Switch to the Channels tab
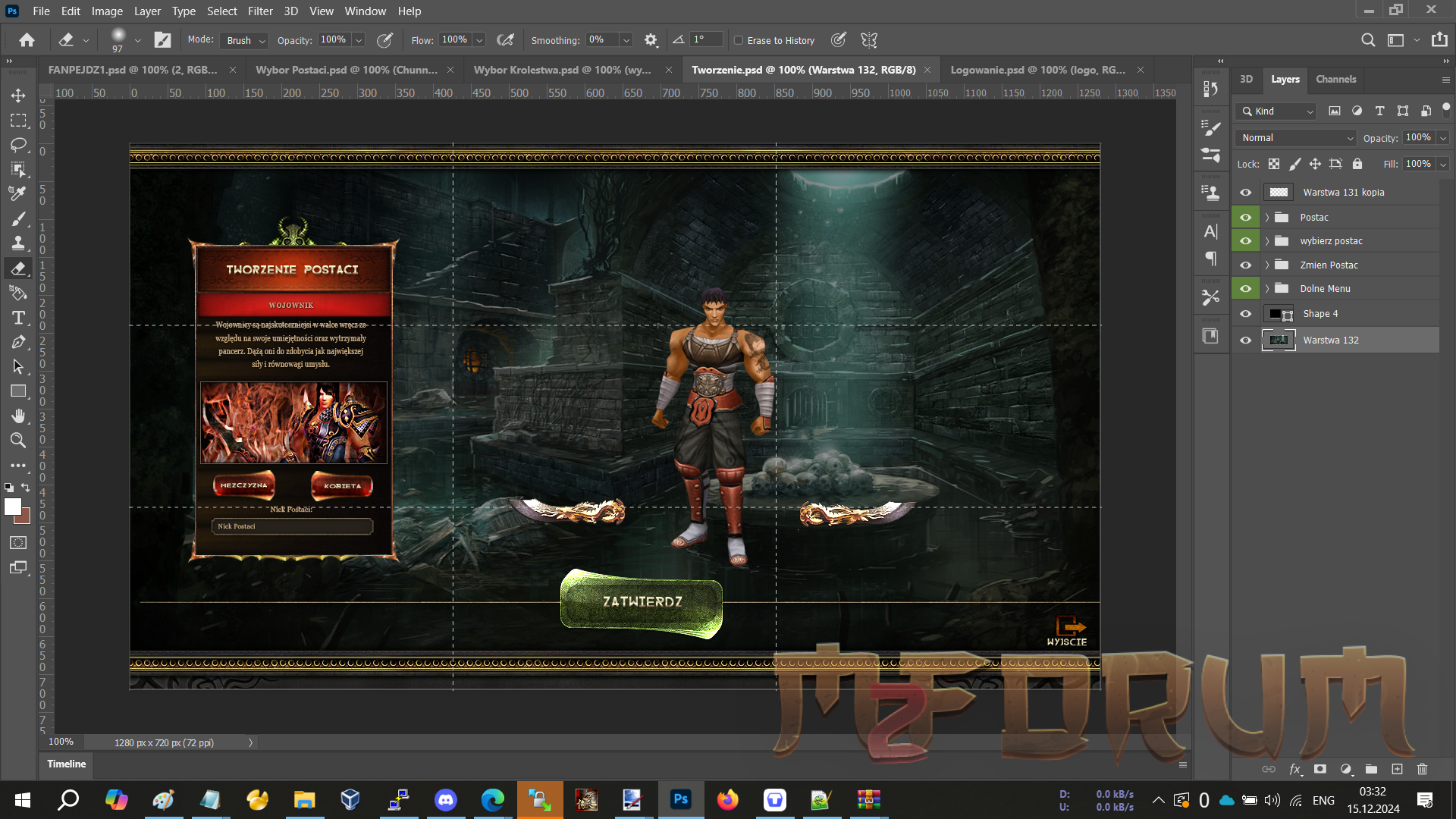The width and height of the screenshot is (1456, 819). click(1335, 79)
